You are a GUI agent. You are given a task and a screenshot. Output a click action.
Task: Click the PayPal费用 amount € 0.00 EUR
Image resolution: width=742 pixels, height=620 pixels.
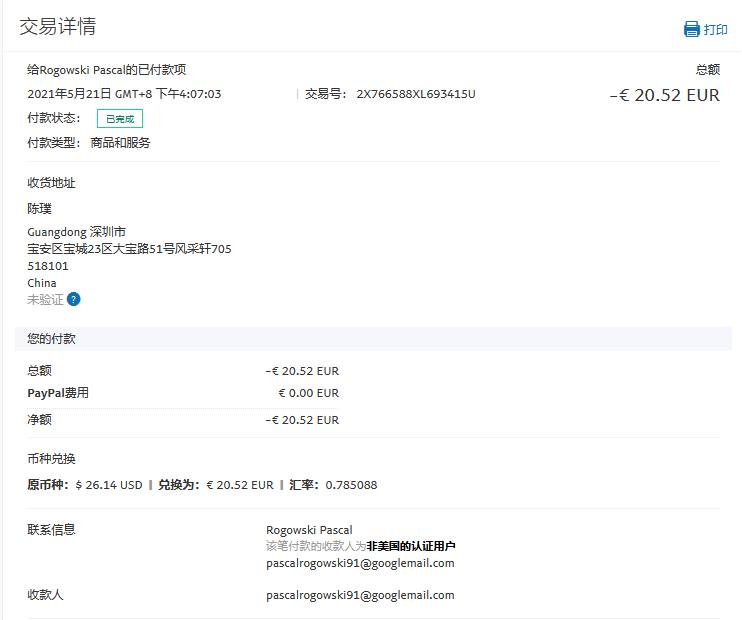308,393
